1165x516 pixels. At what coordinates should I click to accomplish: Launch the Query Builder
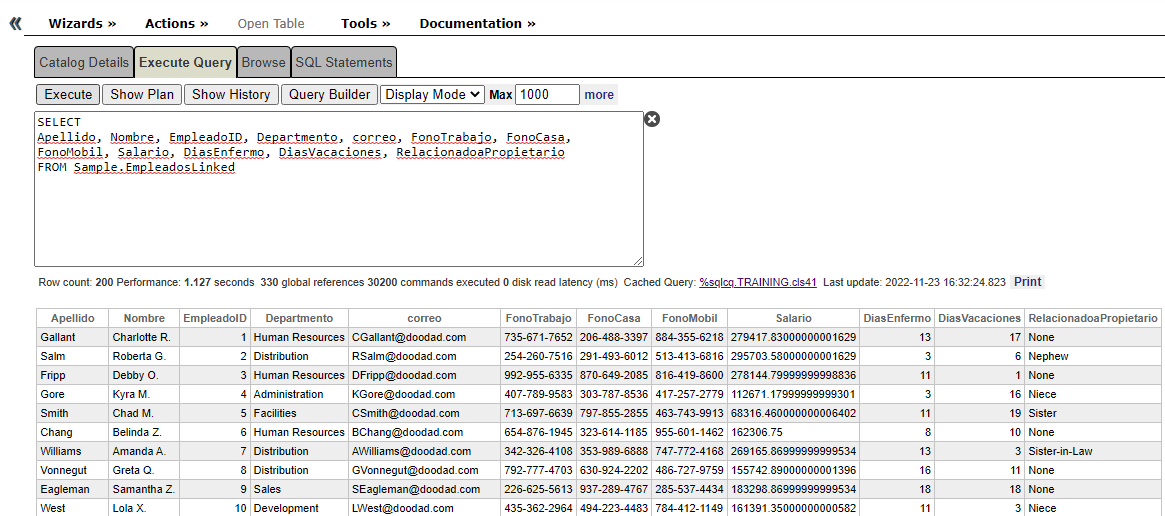329,94
